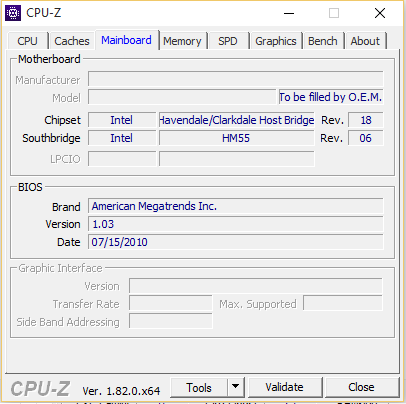This screenshot has height=404, width=406.
Task: Switch to the CPU tab
Action: [x=27, y=41]
